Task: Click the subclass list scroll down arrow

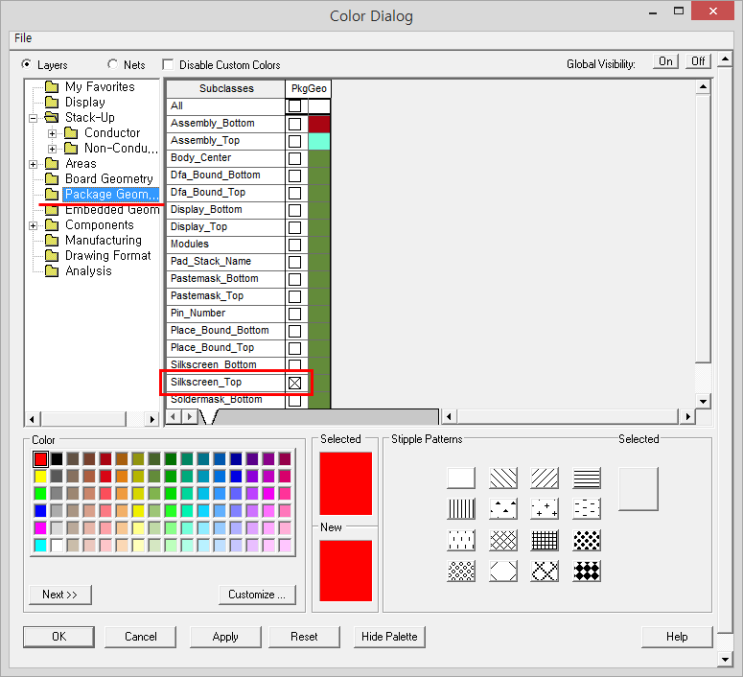Action: 703,400
